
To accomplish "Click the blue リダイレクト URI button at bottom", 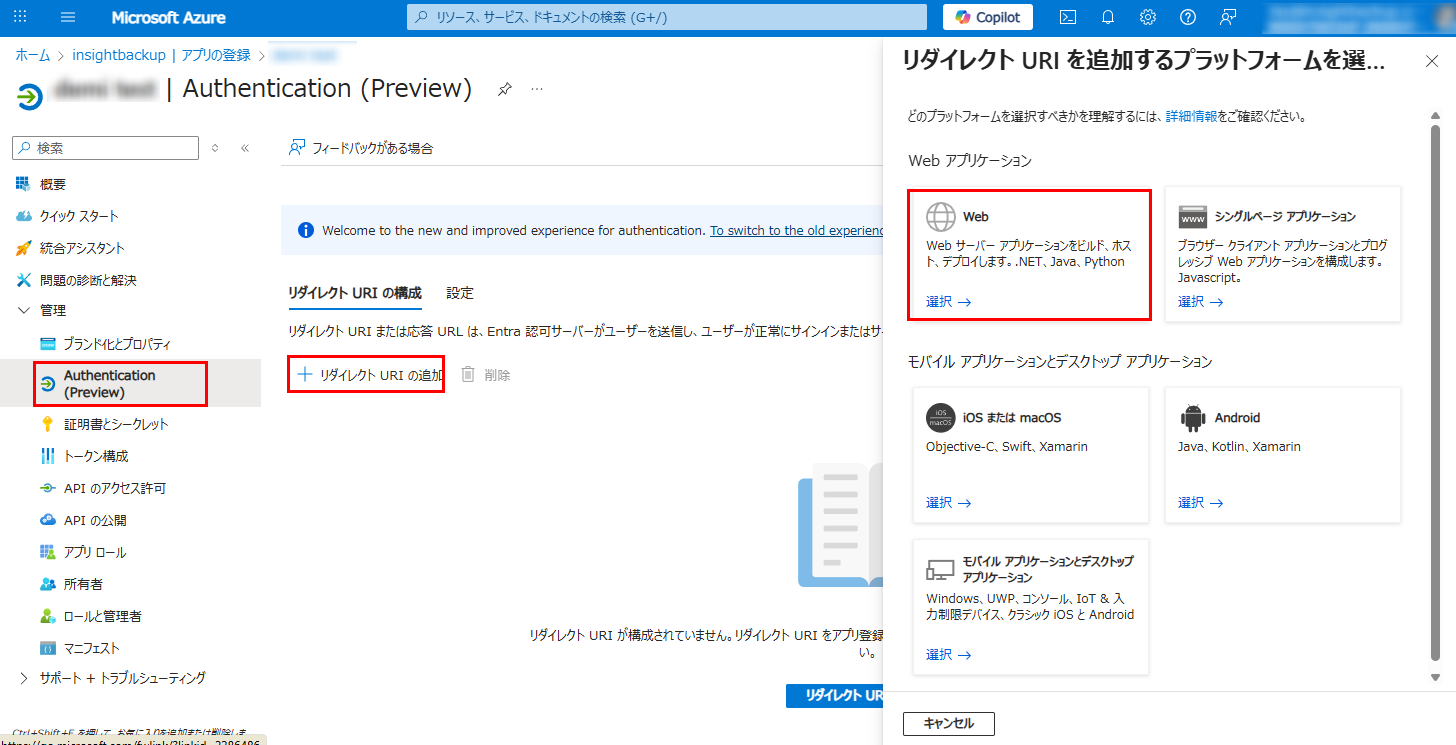I will coord(834,696).
